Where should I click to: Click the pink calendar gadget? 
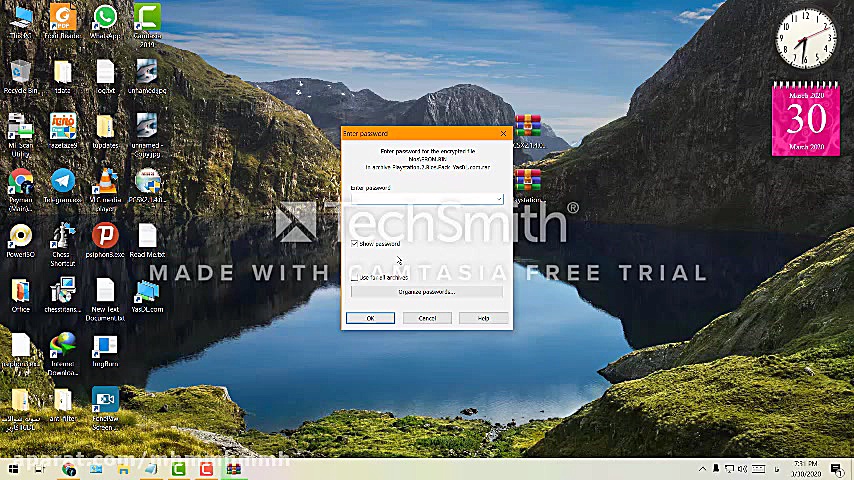pos(806,119)
